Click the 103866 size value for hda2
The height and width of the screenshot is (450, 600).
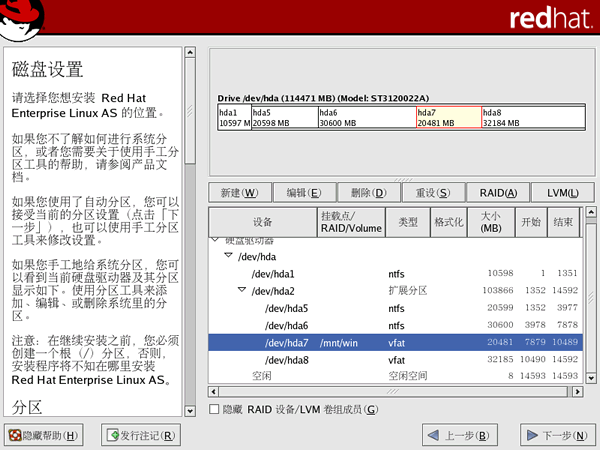[497, 290]
